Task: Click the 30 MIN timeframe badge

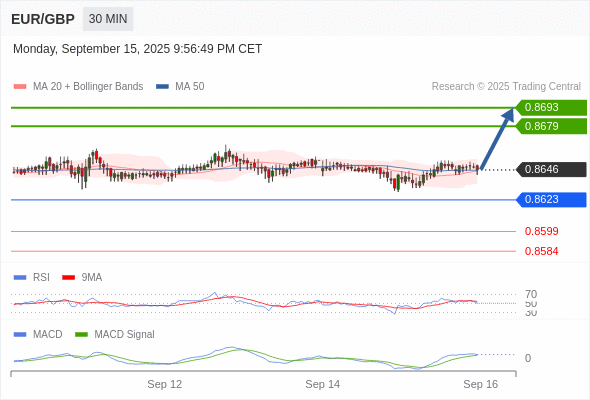Action: pos(108,19)
